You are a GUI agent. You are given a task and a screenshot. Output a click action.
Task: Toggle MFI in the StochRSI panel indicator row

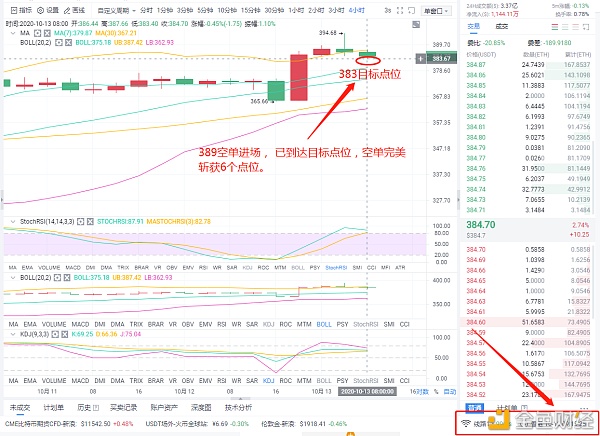[386, 268]
